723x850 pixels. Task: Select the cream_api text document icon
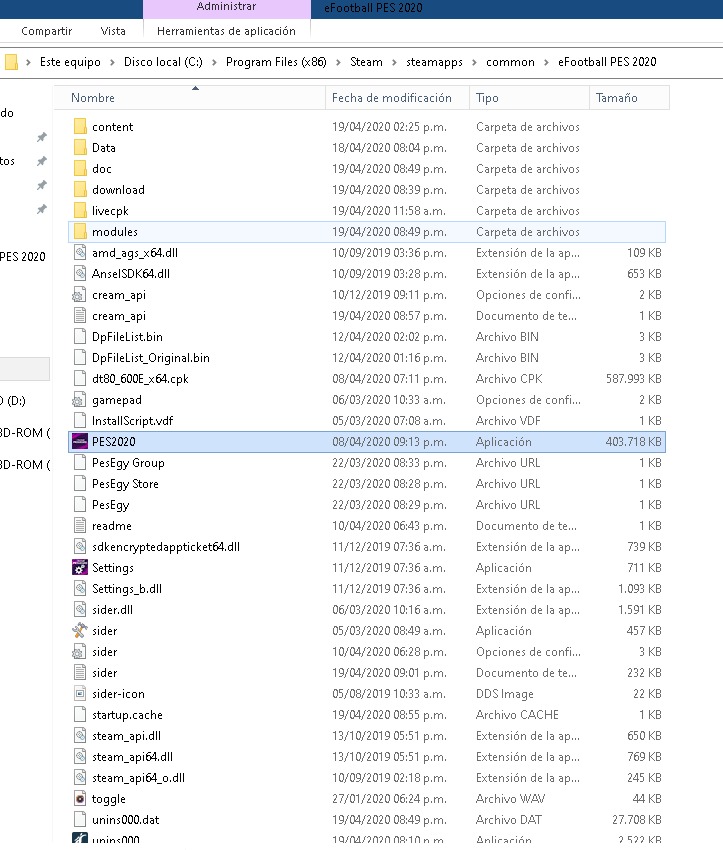80,315
